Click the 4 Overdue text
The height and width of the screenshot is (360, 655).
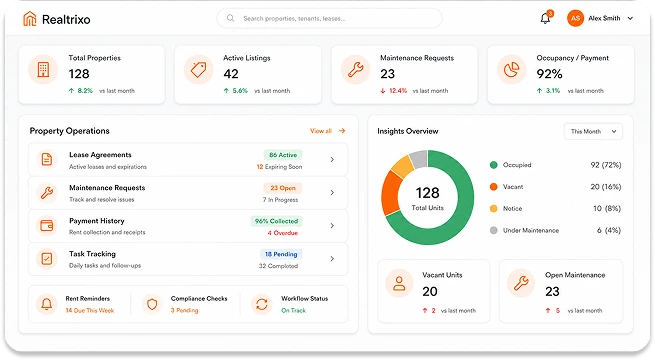283,233
